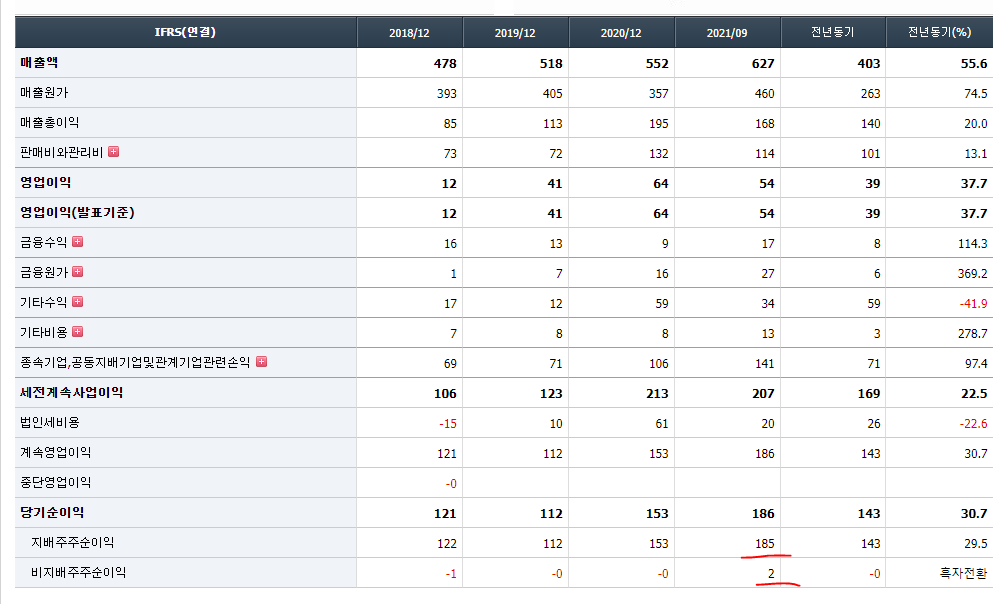This screenshot has height=604, width=997.
Task: Click 관계기업관련손익 2021/09 value 141
Action: pos(764,364)
